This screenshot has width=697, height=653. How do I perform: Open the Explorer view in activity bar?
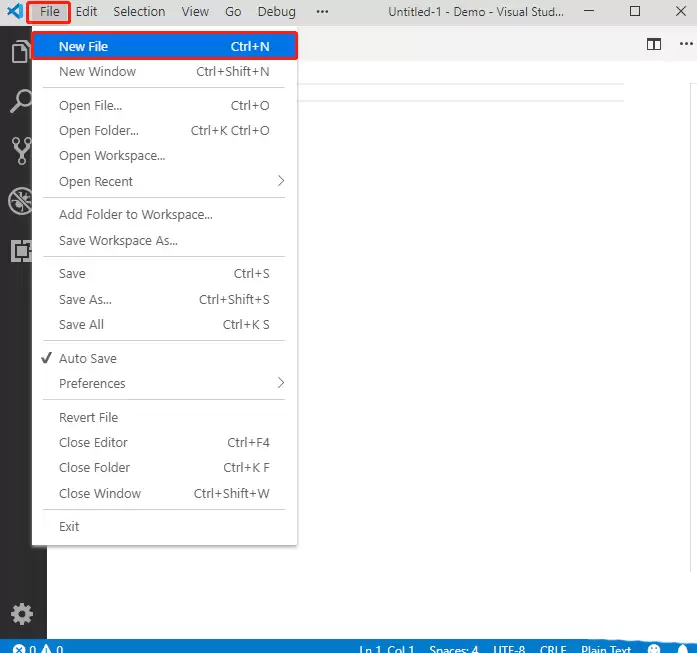[18, 52]
